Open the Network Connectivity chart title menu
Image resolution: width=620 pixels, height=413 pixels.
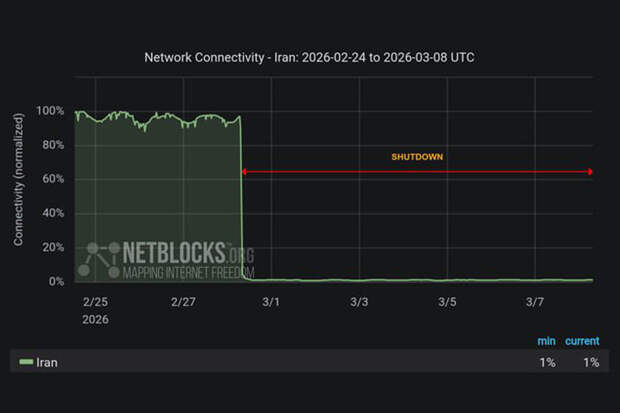pyautogui.click(x=310, y=57)
